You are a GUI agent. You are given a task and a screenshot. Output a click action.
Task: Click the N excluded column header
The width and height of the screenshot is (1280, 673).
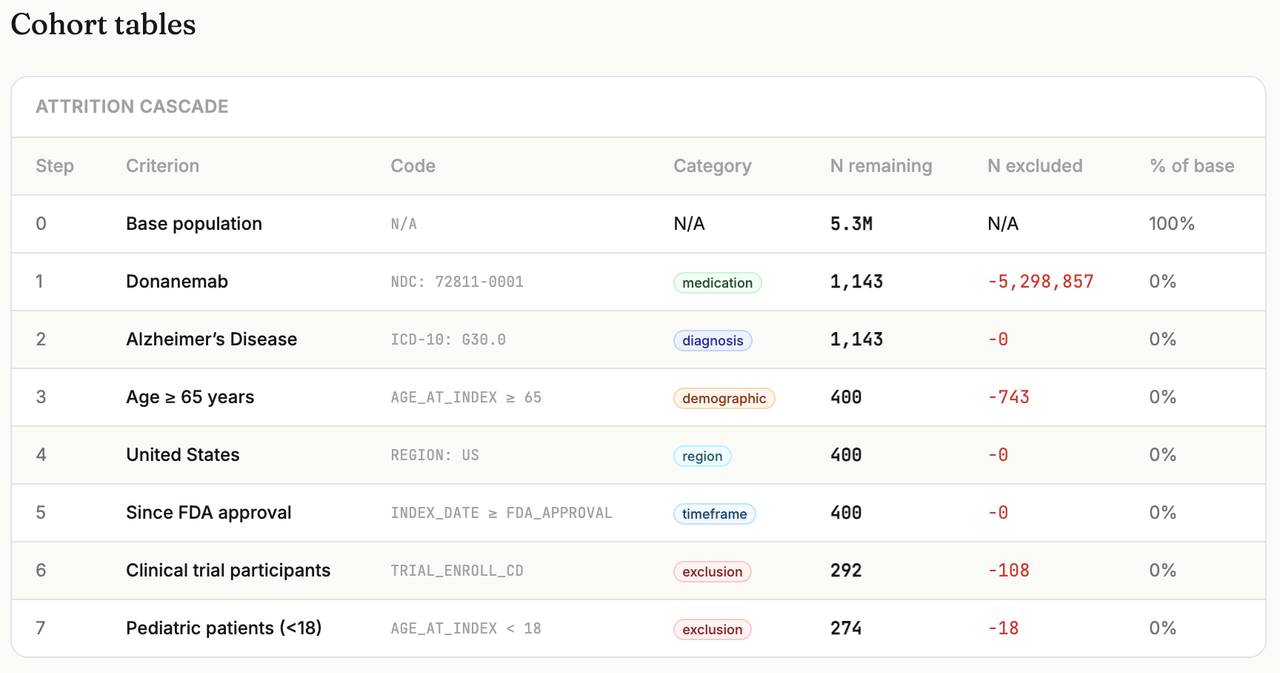click(x=1035, y=166)
